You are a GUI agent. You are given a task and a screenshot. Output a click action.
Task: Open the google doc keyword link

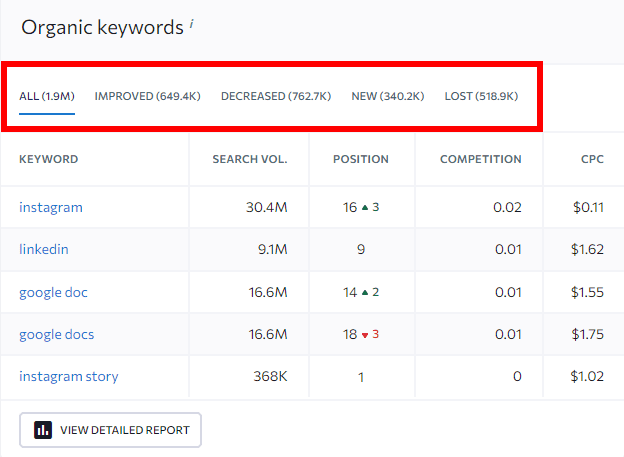53,293
